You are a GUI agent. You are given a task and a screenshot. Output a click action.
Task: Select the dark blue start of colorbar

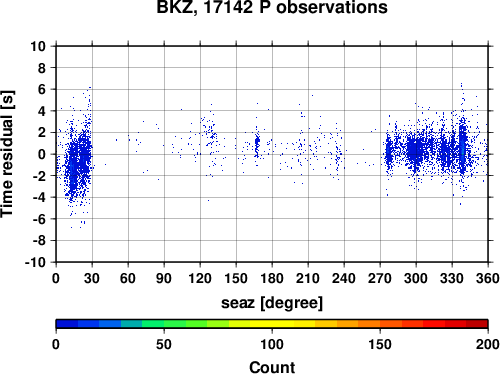[x=67, y=324]
